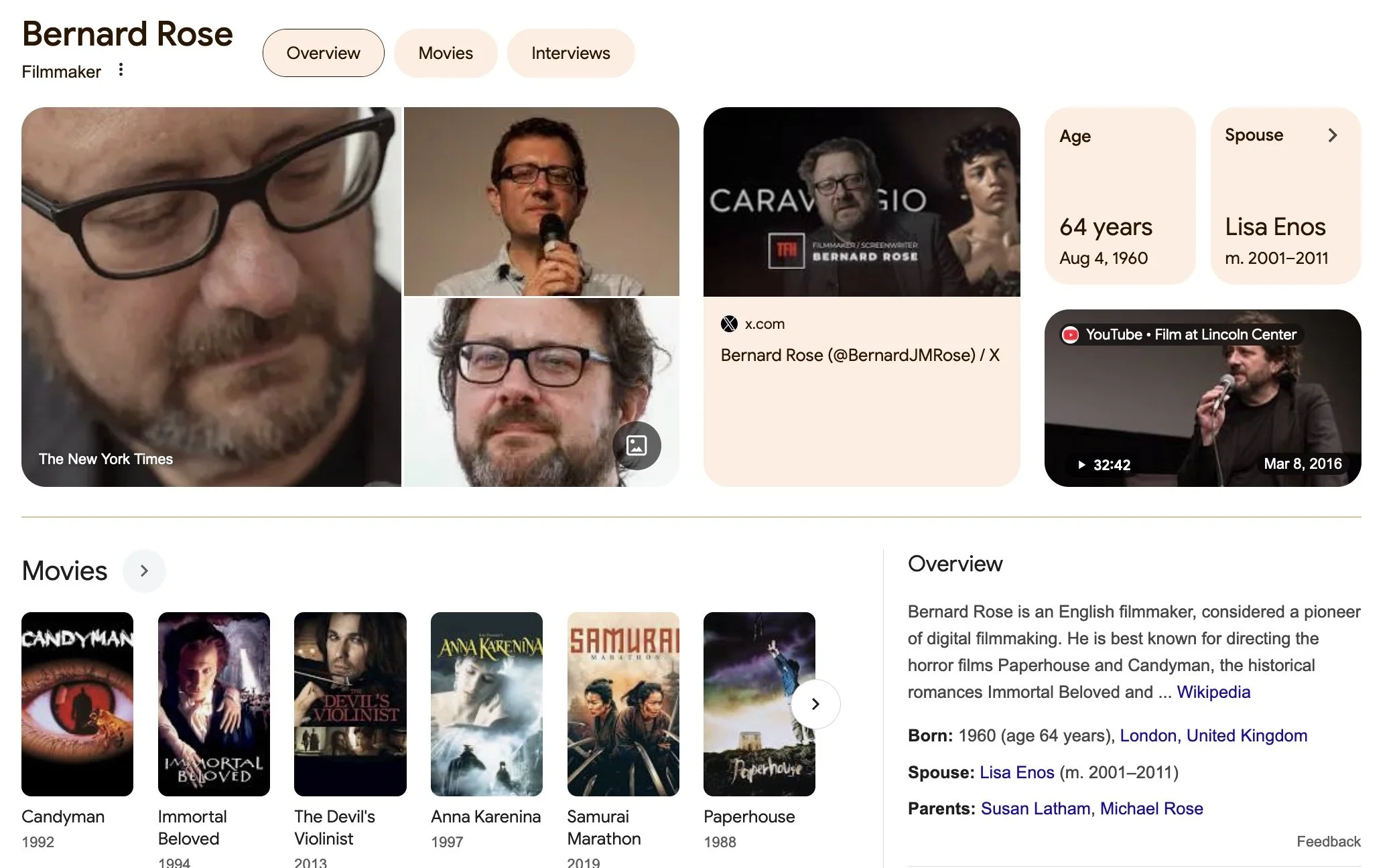Switch to the Interviews tab
Viewport: 1395px width, 868px height.
[x=570, y=53]
